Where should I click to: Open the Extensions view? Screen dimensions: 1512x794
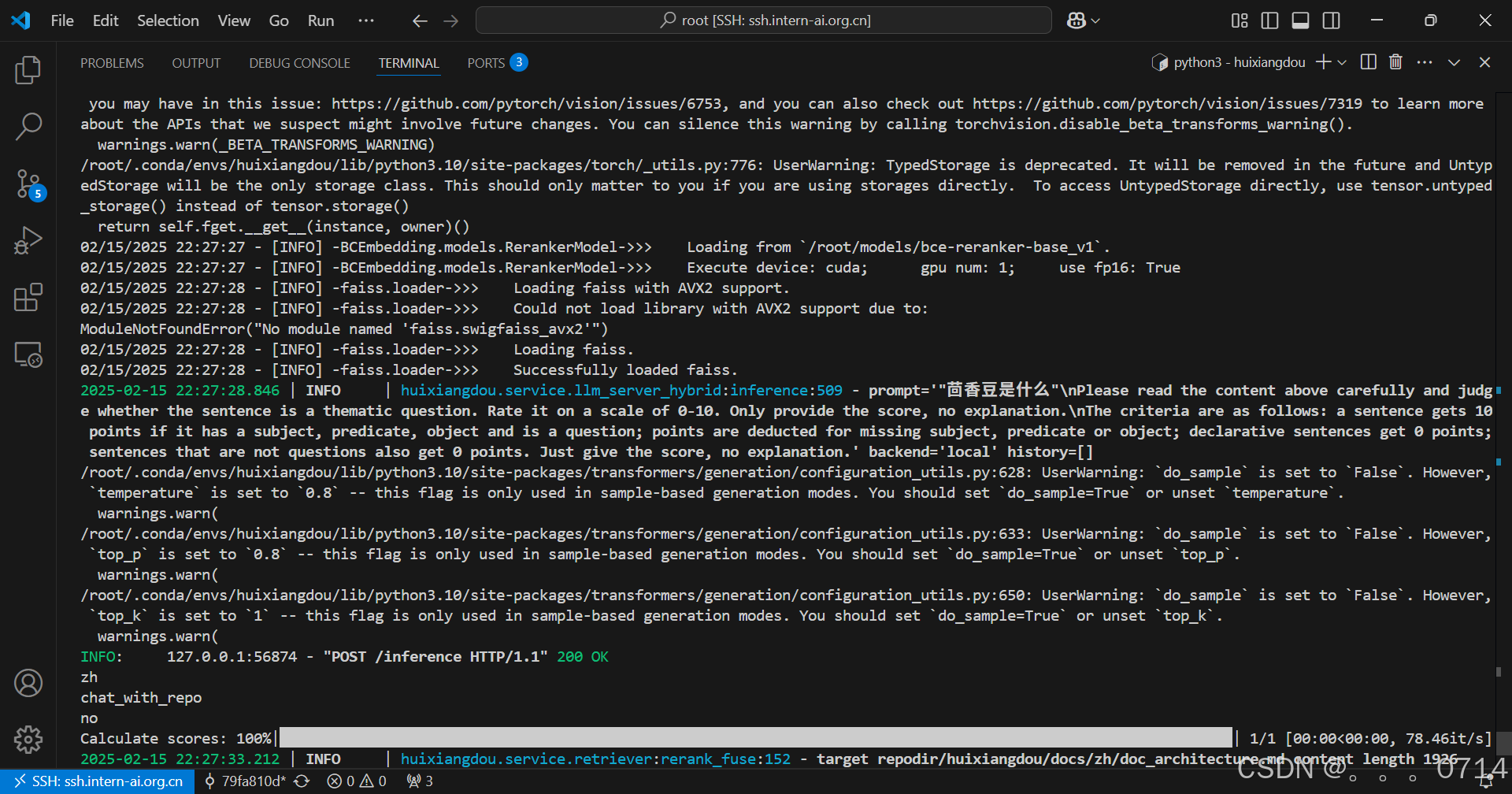coord(28,298)
